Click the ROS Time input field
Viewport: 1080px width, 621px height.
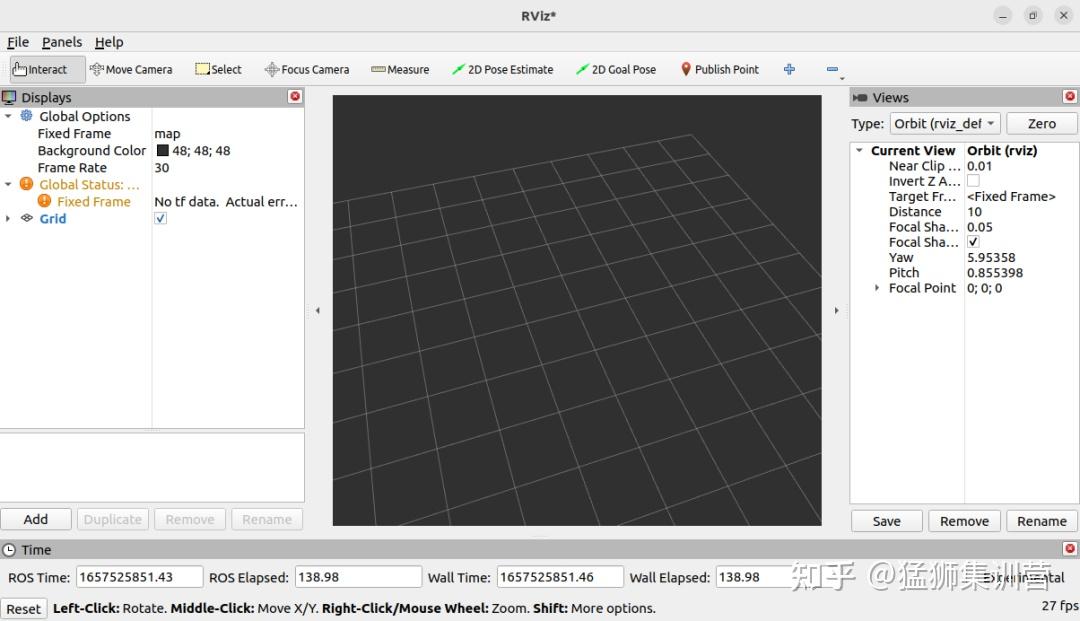[x=139, y=577]
